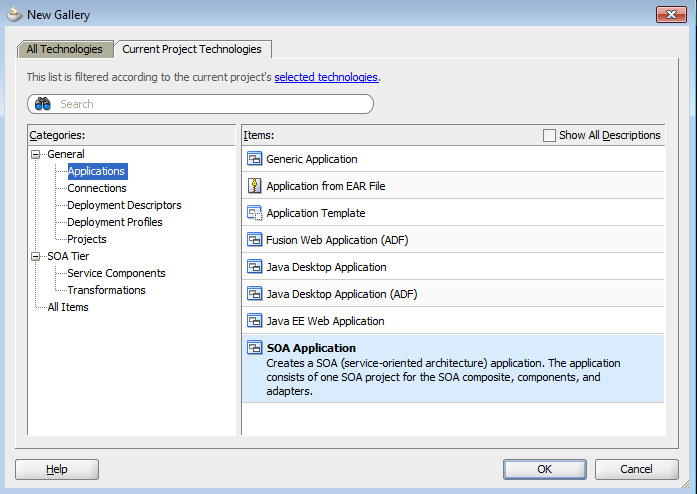Select Deployment Profiles in Categories tree

(x=115, y=222)
